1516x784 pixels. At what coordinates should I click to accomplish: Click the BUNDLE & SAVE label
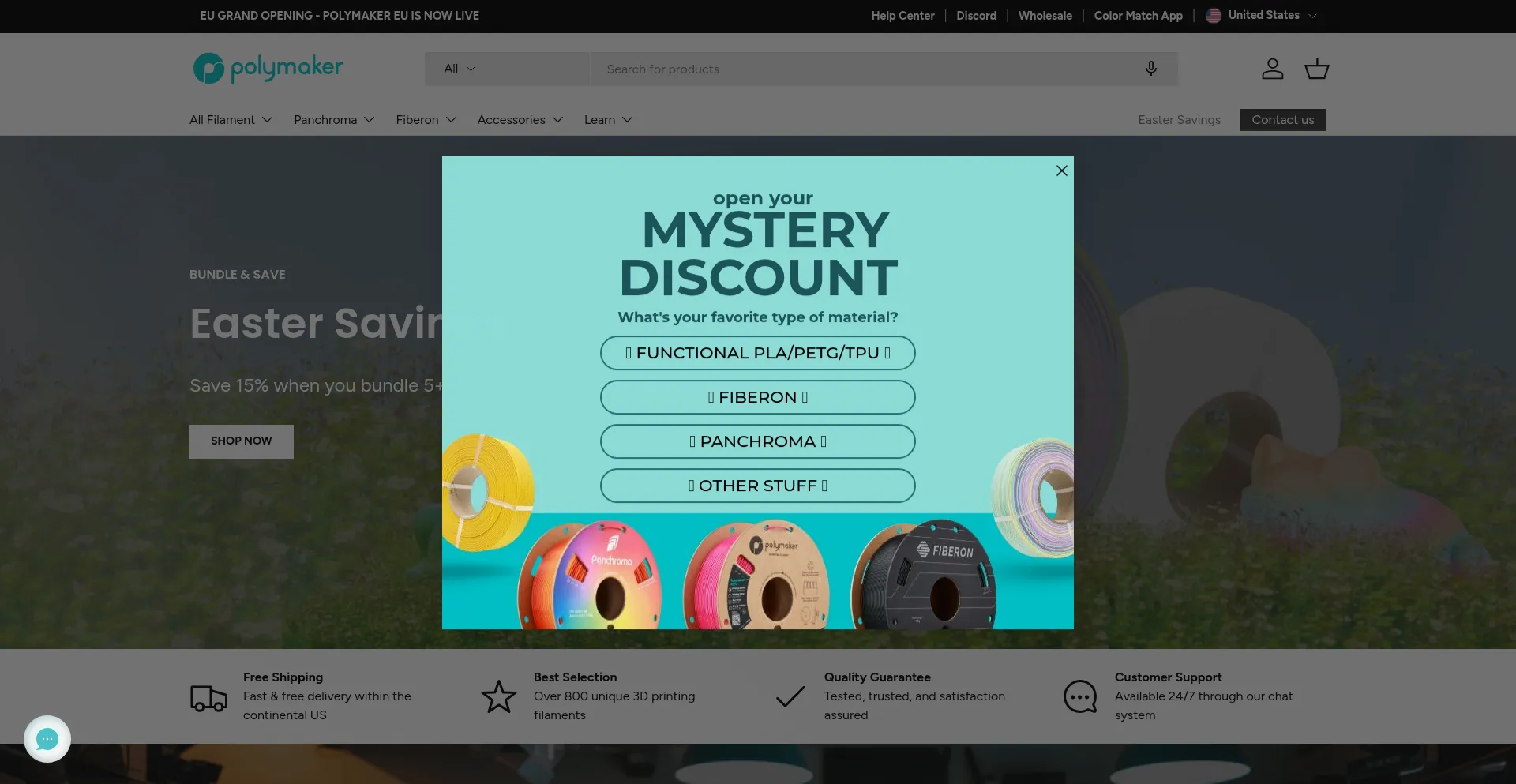[x=237, y=275]
